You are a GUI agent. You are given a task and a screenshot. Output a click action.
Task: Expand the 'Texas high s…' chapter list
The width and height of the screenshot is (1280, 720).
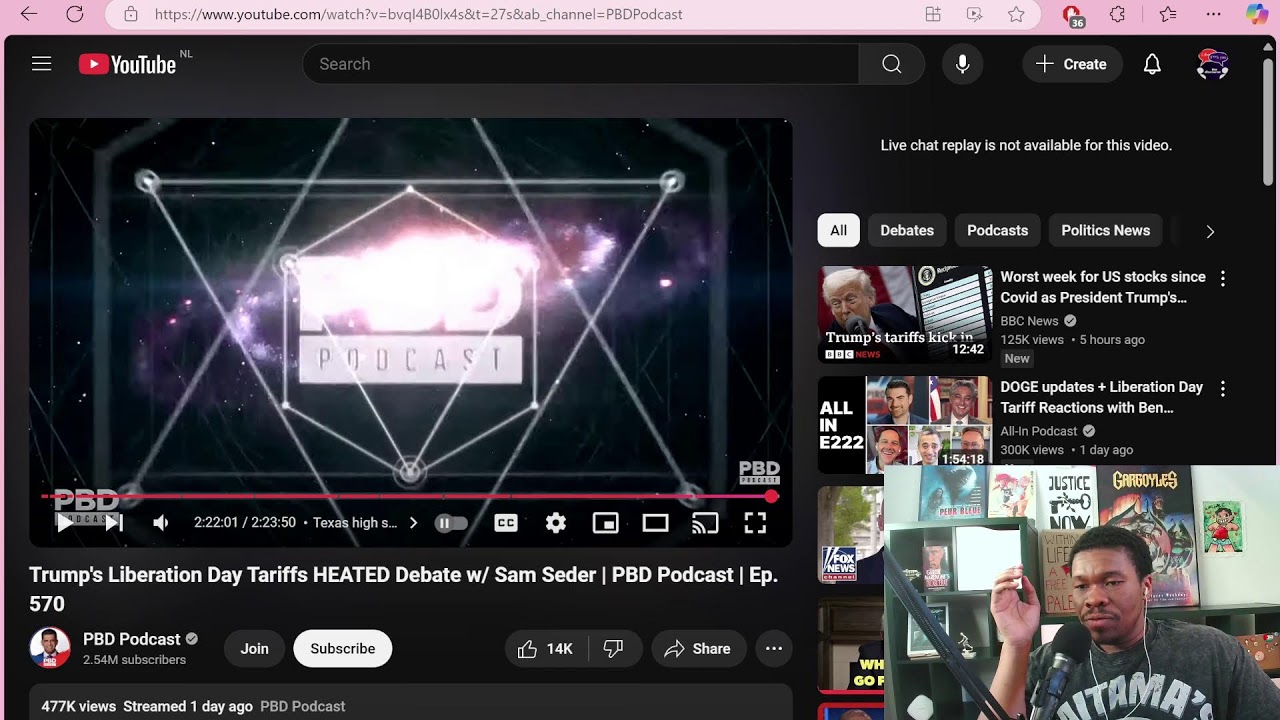365,523
